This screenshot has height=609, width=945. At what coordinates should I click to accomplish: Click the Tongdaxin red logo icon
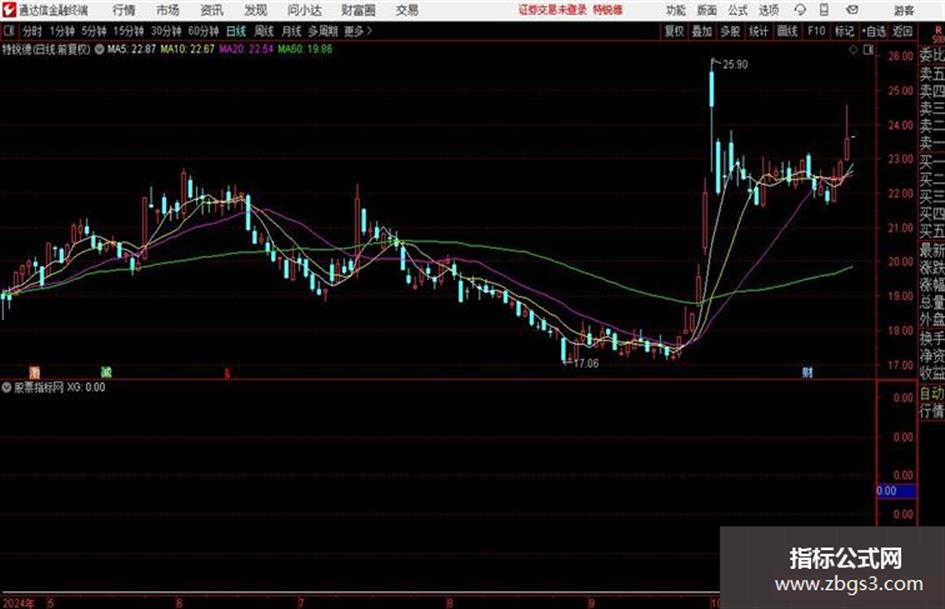click(x=9, y=10)
